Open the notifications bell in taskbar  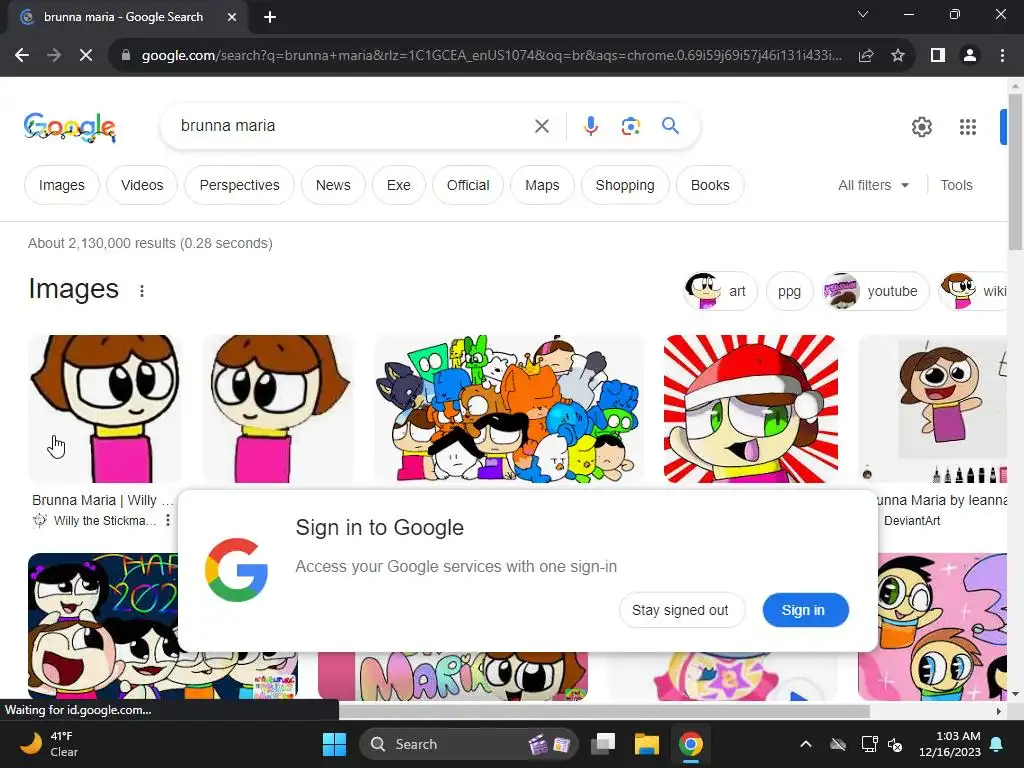(997, 744)
